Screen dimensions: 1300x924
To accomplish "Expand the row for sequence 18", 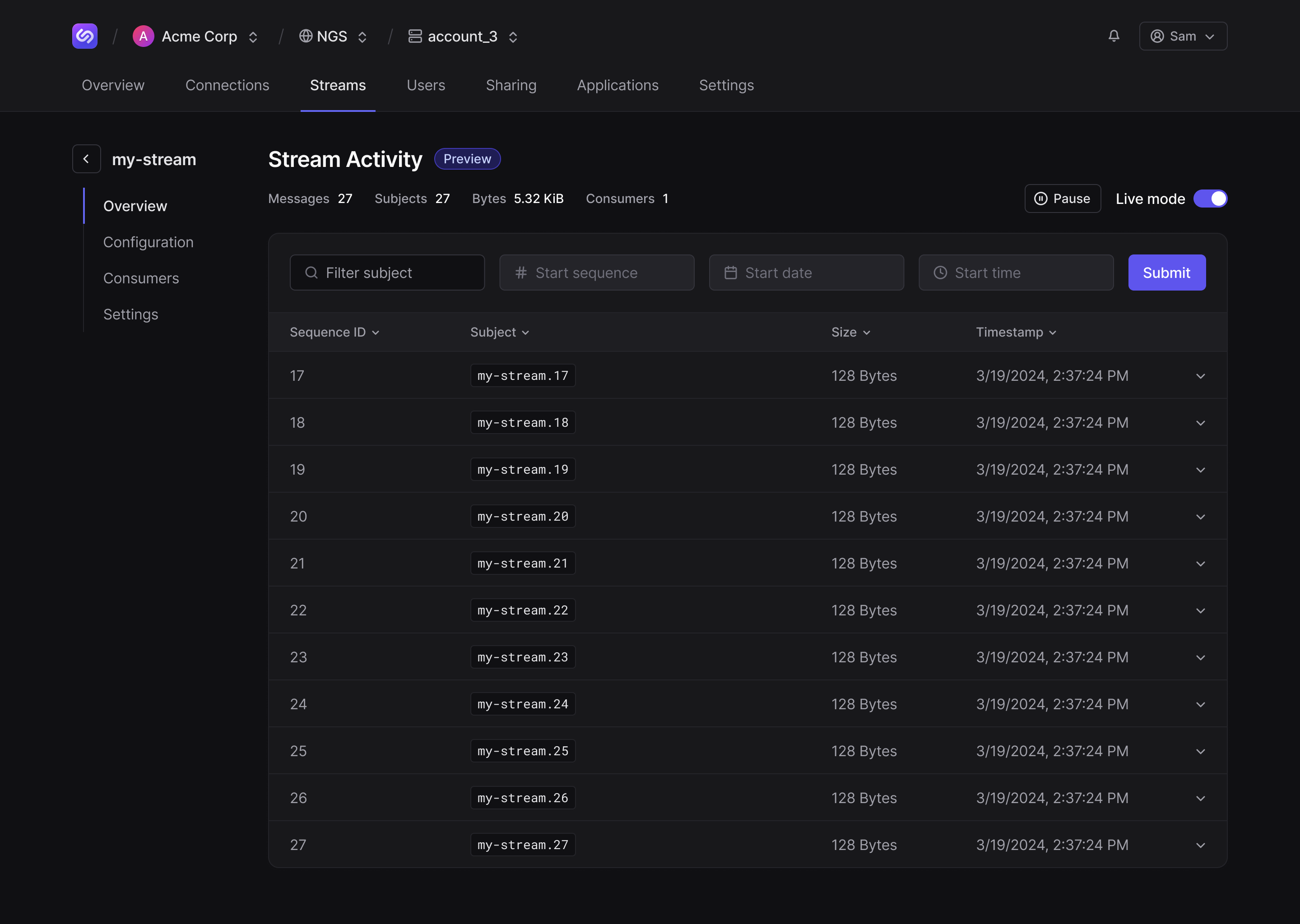I will click(x=1200, y=423).
